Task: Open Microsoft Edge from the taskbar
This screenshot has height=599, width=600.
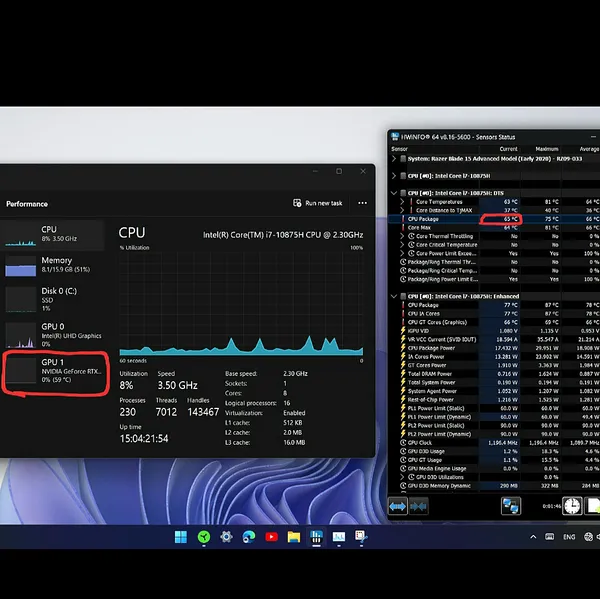Action: pyautogui.click(x=249, y=537)
